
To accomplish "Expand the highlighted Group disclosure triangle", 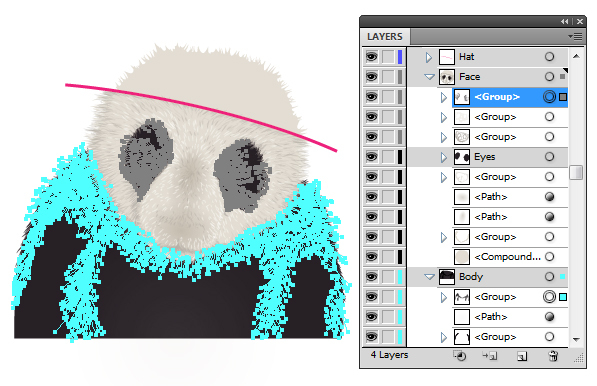I will [x=444, y=97].
